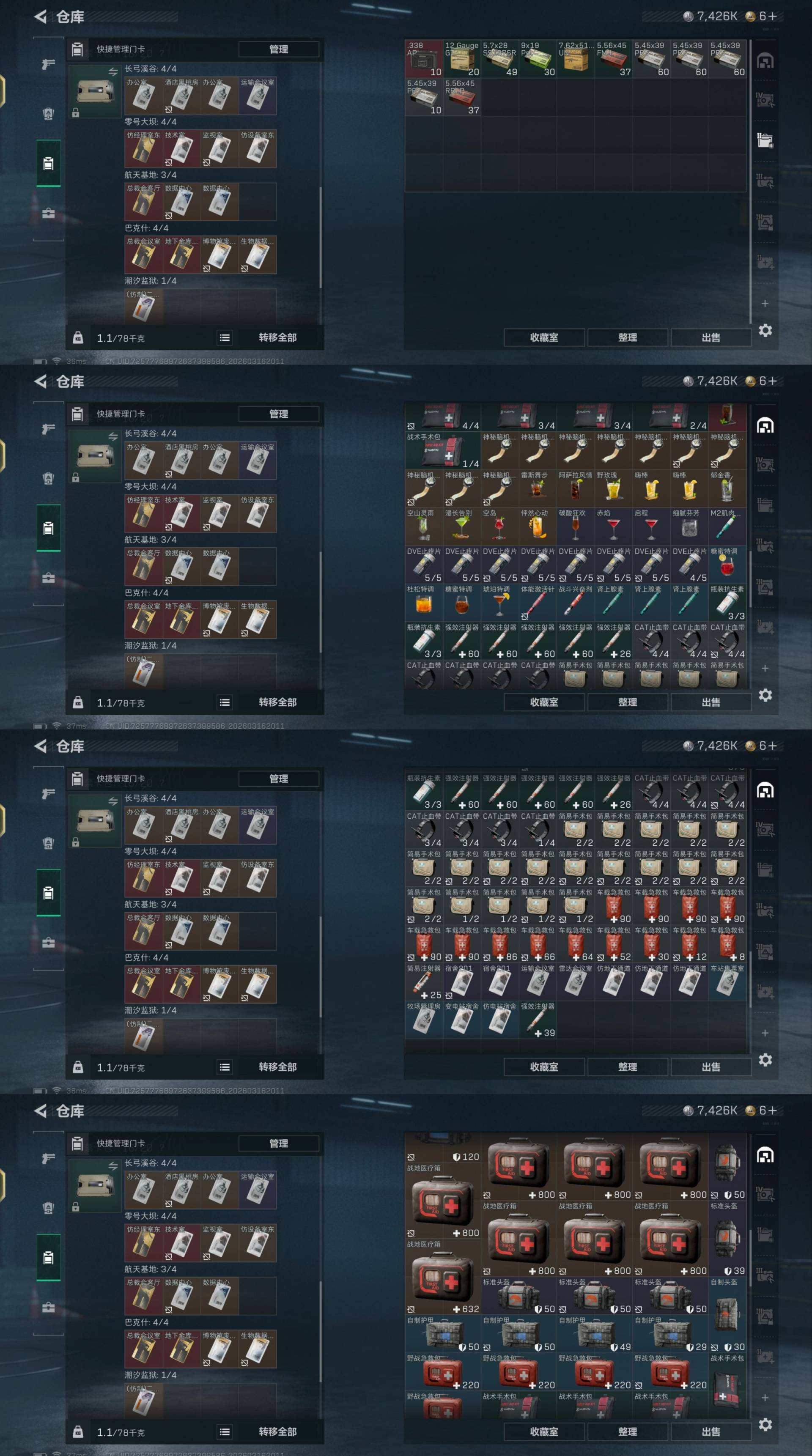Click 管理 button in ammo stash view
Image resolution: width=812 pixels, height=1456 pixels.
point(279,49)
